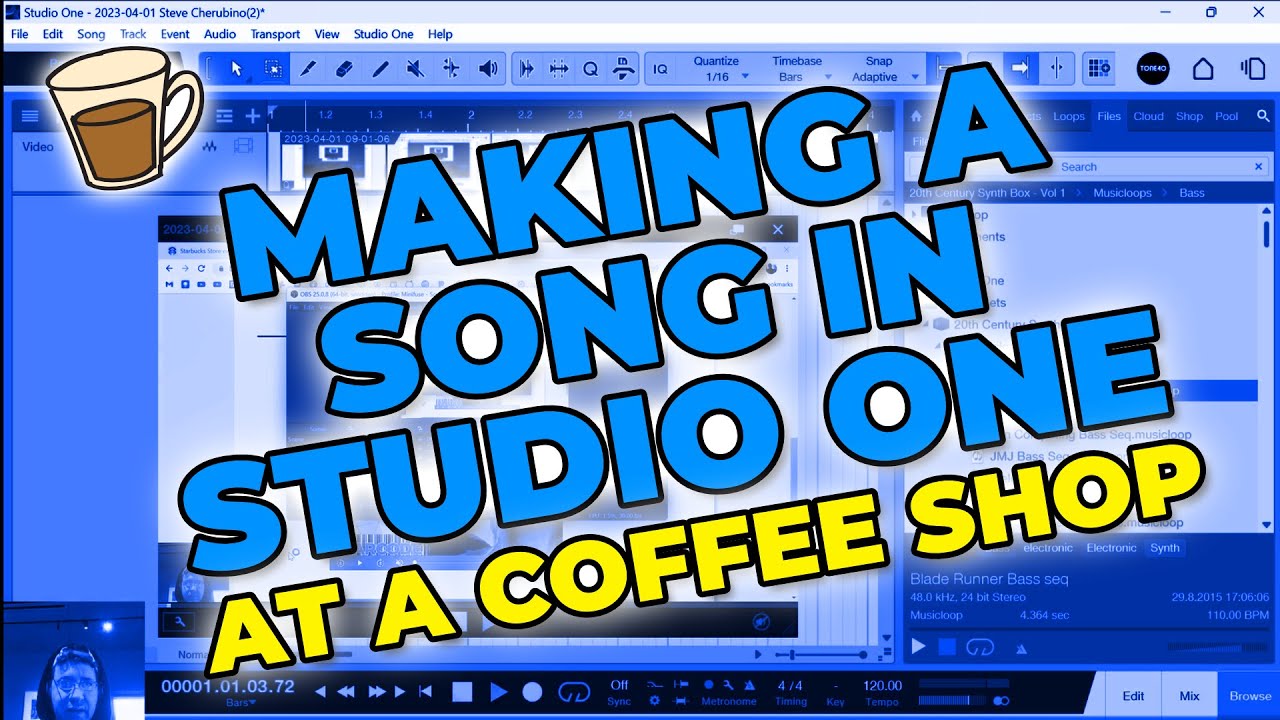Image resolution: width=1280 pixels, height=720 pixels.
Task: Click the transport rewind double-arrow
Action: coord(346,691)
